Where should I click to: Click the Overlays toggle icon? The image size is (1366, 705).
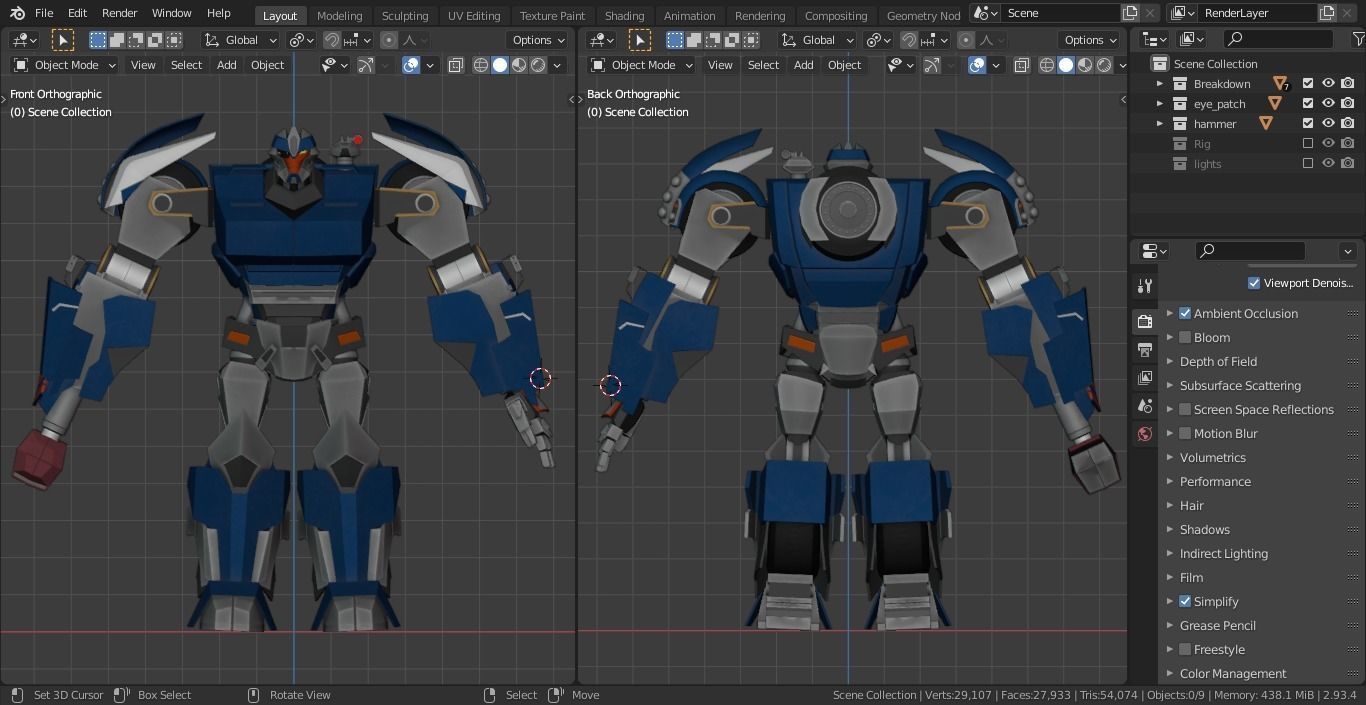click(410, 64)
